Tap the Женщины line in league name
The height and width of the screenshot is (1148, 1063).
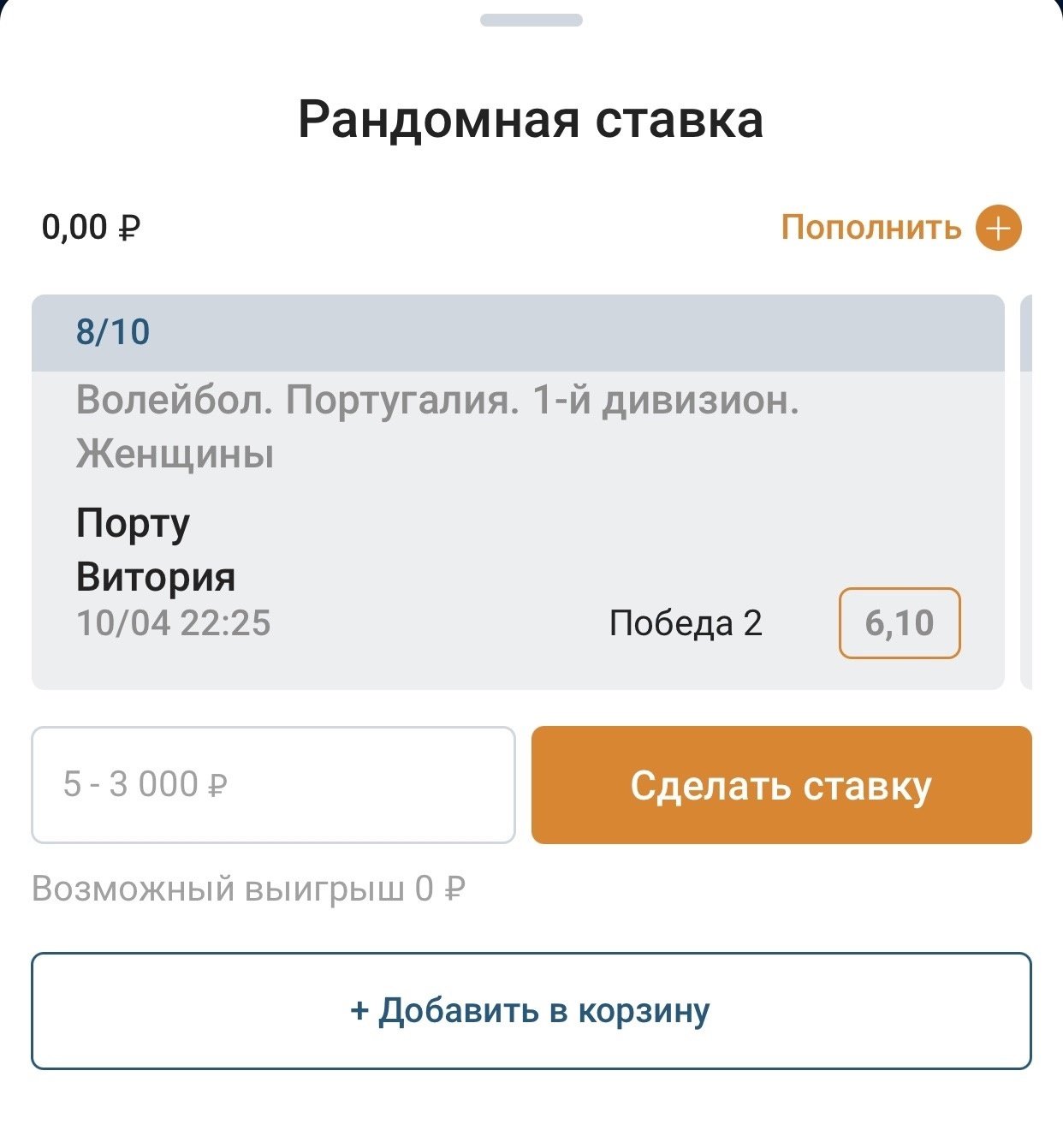(x=175, y=454)
